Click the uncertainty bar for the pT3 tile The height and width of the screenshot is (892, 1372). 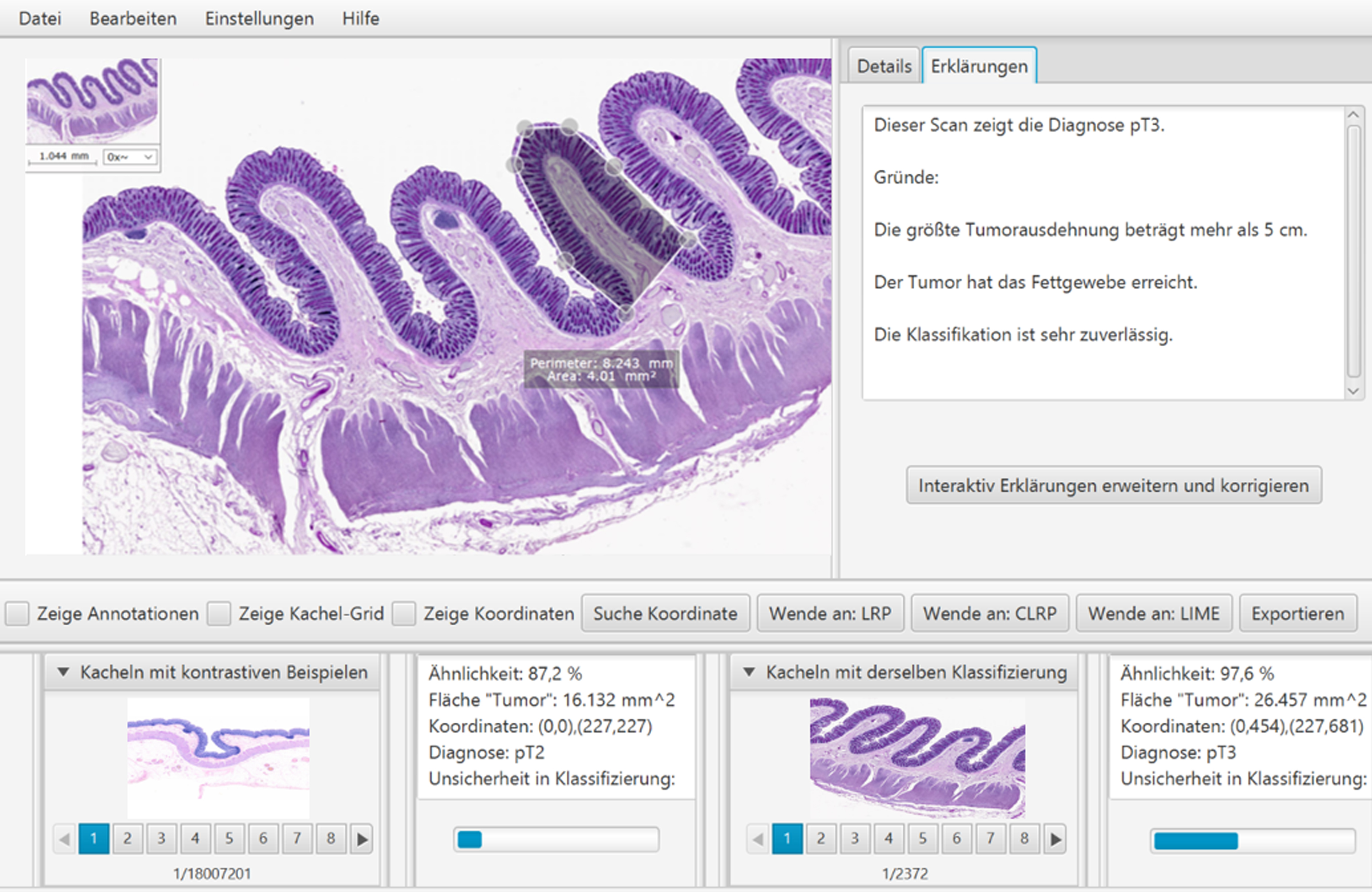(1253, 841)
